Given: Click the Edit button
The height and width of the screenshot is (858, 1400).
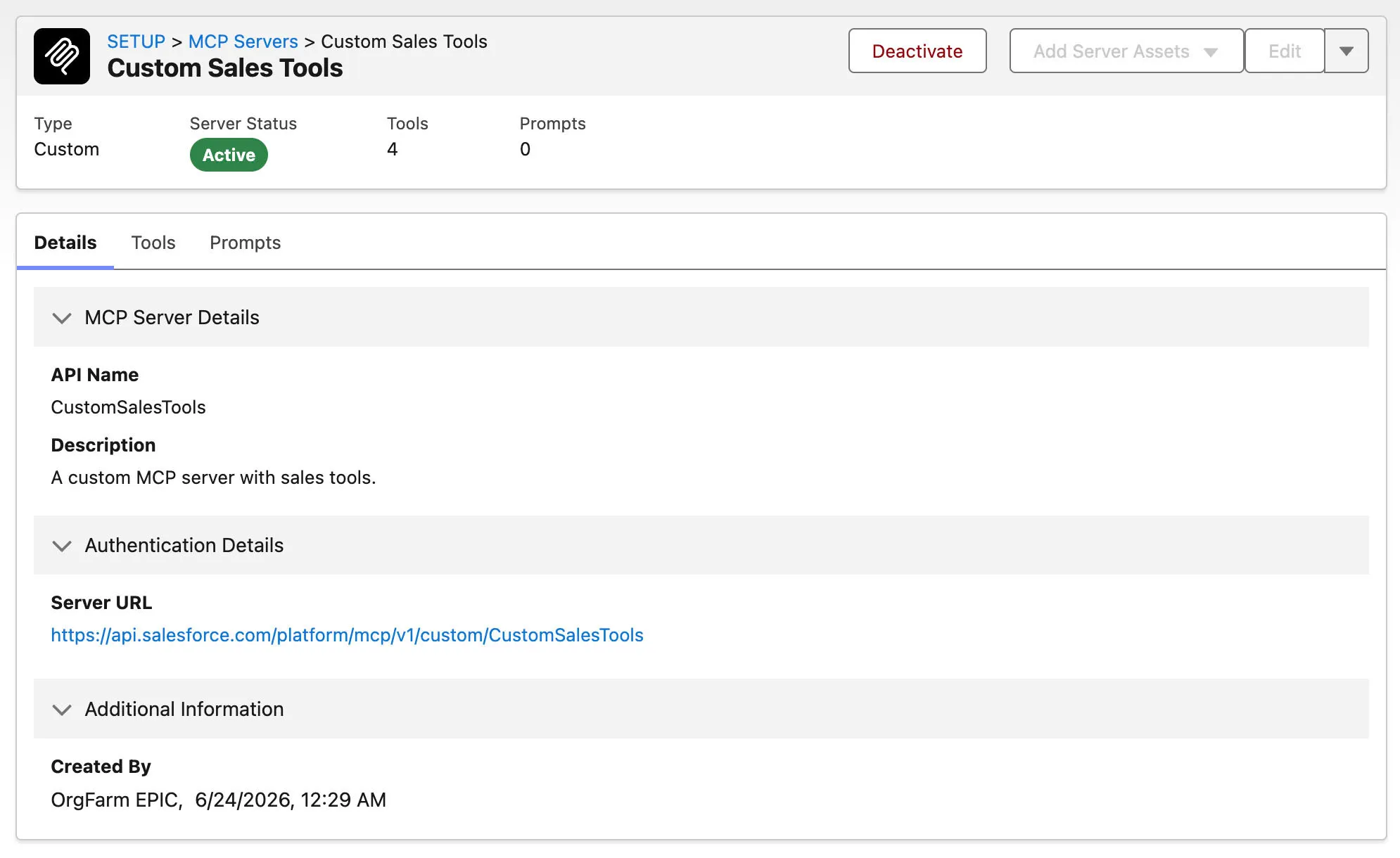Looking at the screenshot, I should (x=1284, y=51).
